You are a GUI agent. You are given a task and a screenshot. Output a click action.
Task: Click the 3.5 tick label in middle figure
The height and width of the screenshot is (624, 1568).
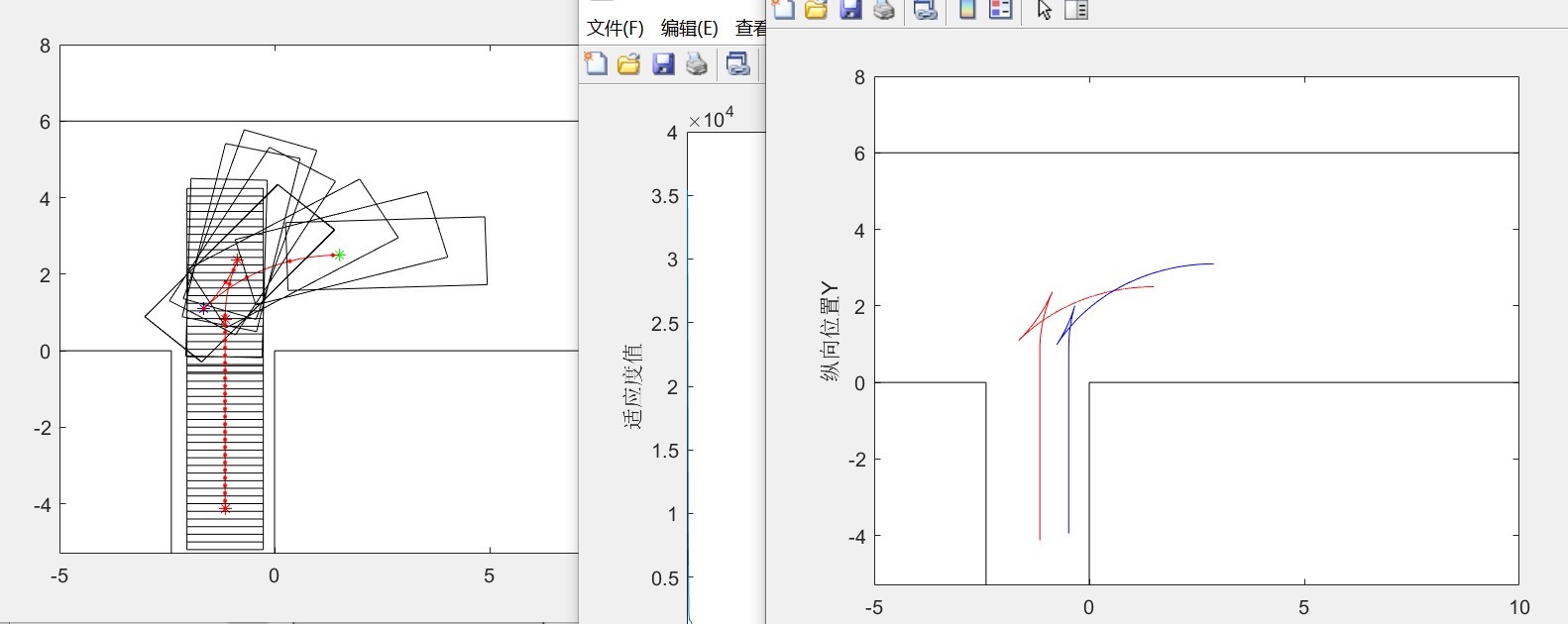click(x=664, y=196)
